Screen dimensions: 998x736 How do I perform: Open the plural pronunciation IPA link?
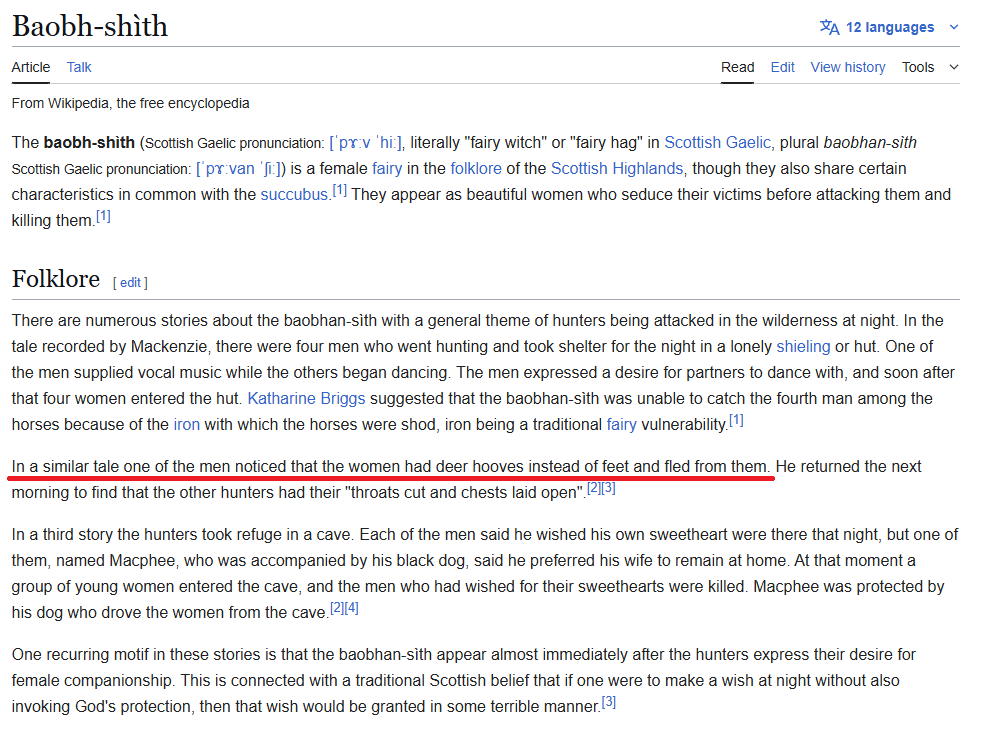[x=241, y=169]
